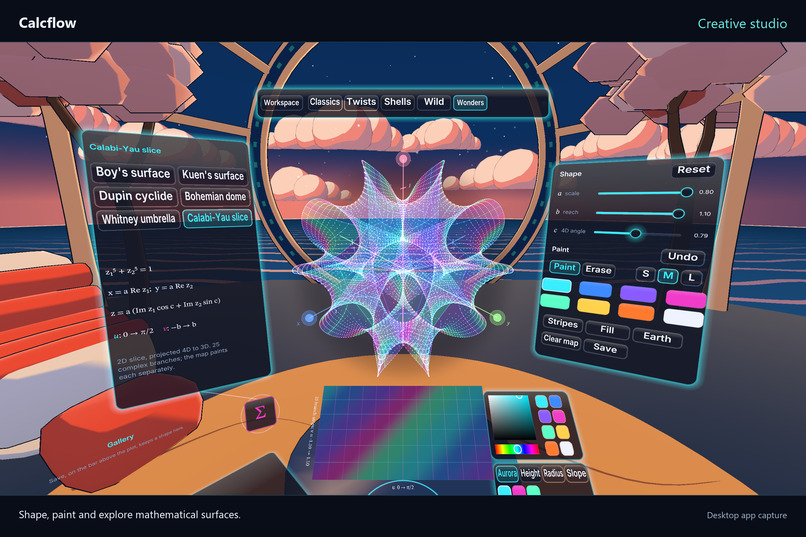Reset the shape parameters
This screenshot has width=806, height=537.
pos(693,170)
